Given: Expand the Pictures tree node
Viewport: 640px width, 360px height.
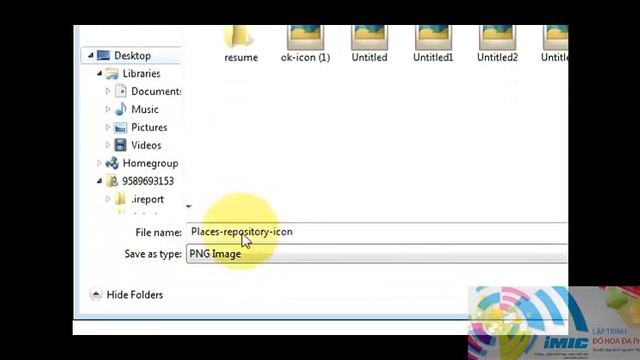Looking at the screenshot, I should coord(108,127).
